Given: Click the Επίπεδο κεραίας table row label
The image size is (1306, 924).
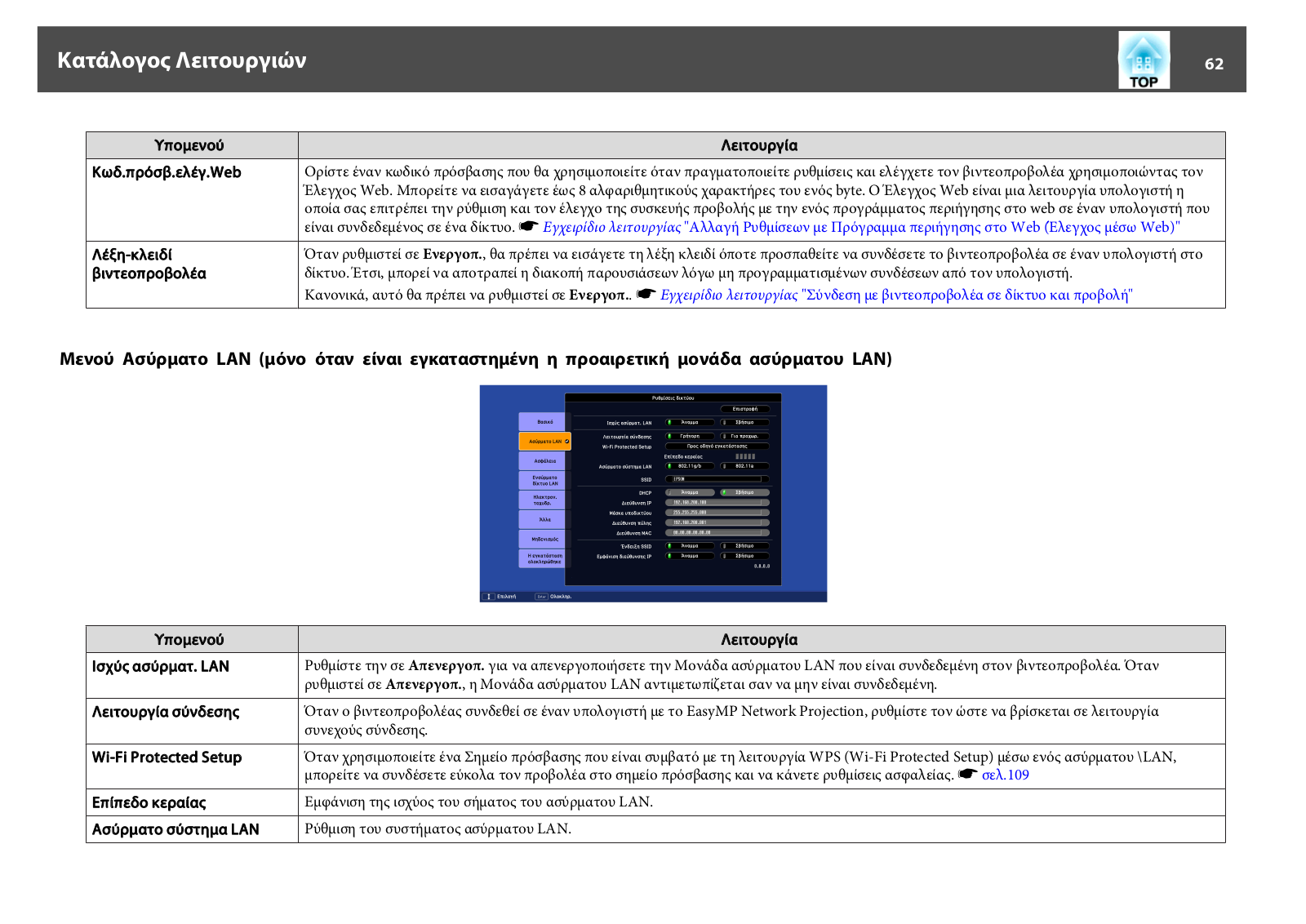Looking at the screenshot, I should pos(149,802).
